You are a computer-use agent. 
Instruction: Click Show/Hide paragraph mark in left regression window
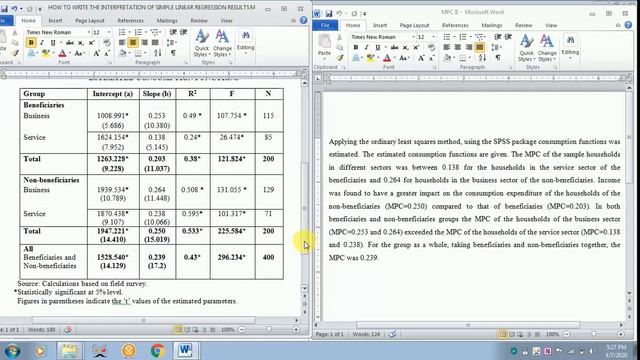click(173, 53)
